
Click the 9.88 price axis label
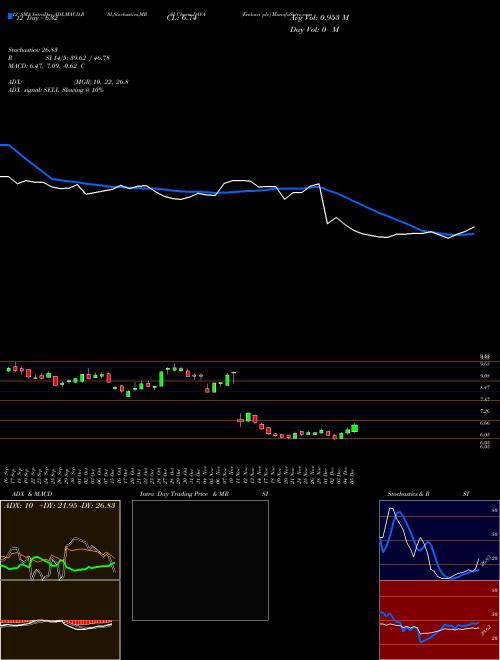point(484,357)
